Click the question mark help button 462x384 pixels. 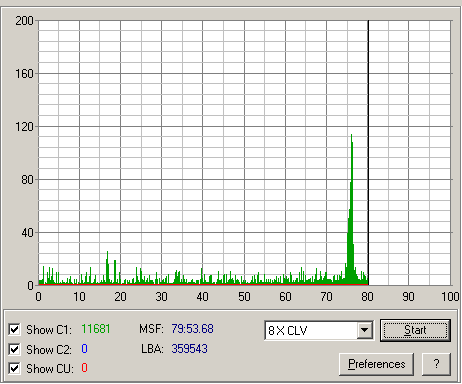[436, 364]
